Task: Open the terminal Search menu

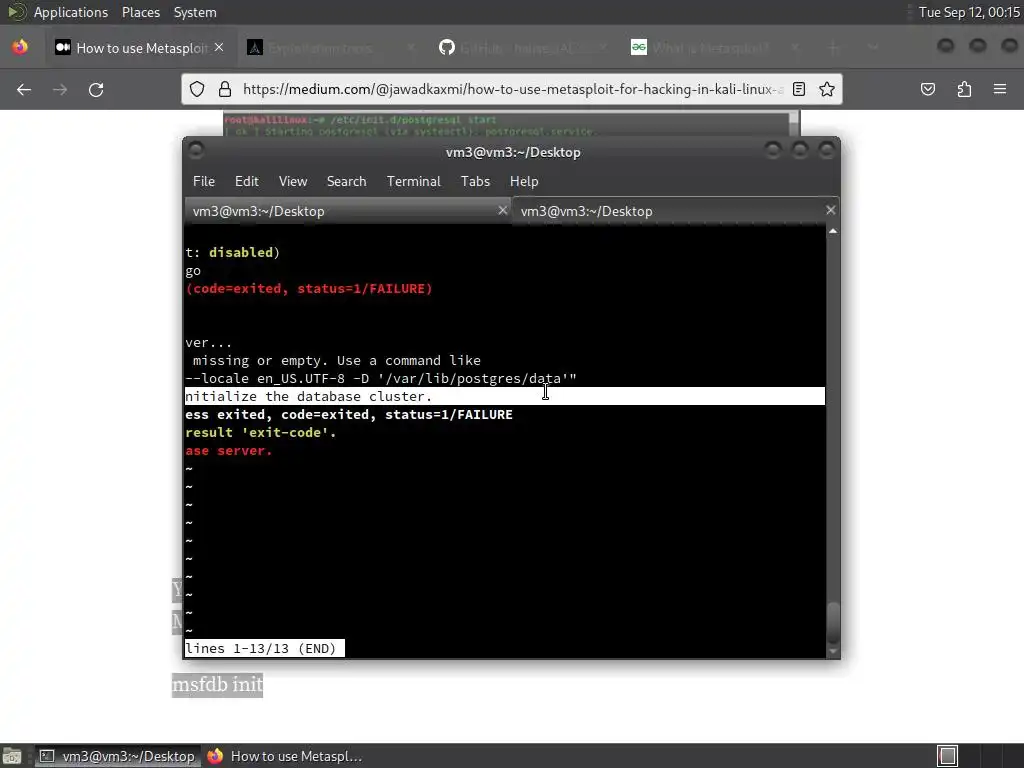Action: pos(346,182)
